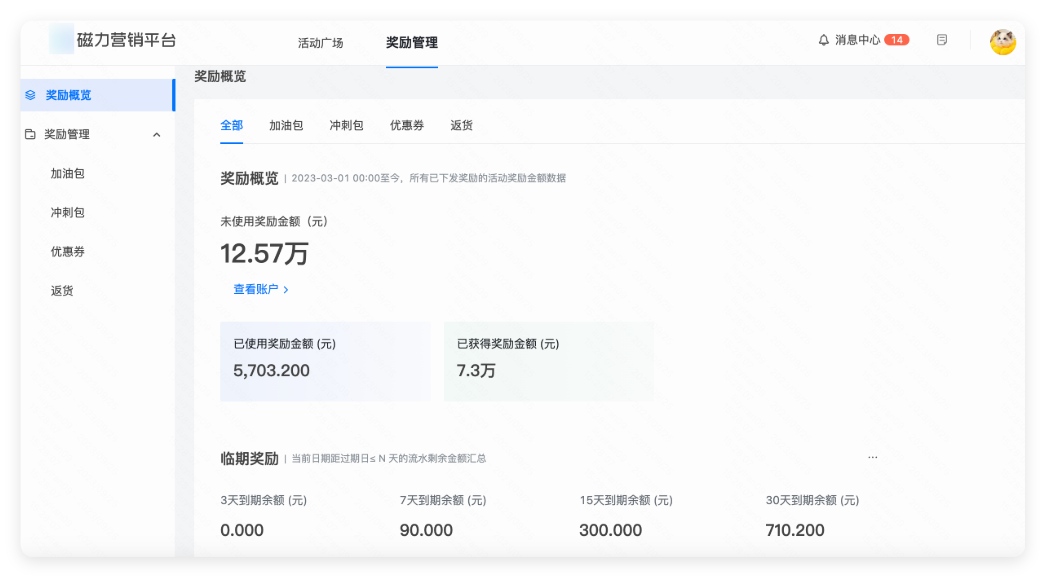
Task: Switch to the 冲刺包 tab
Action: click(346, 125)
